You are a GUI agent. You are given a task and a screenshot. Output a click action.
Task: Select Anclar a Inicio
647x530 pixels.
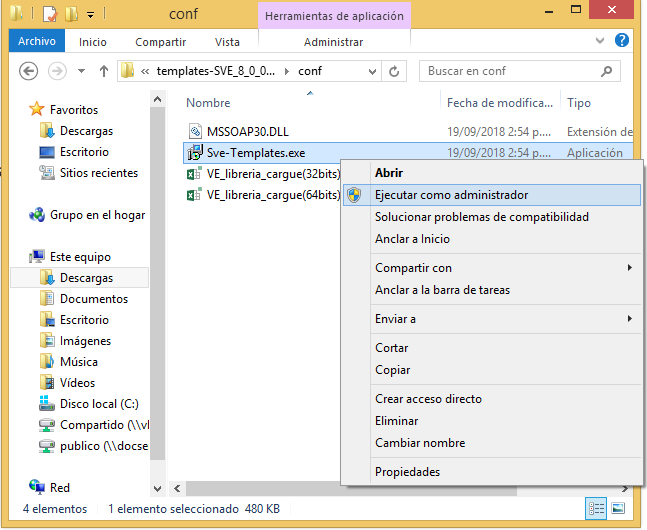click(x=492, y=239)
